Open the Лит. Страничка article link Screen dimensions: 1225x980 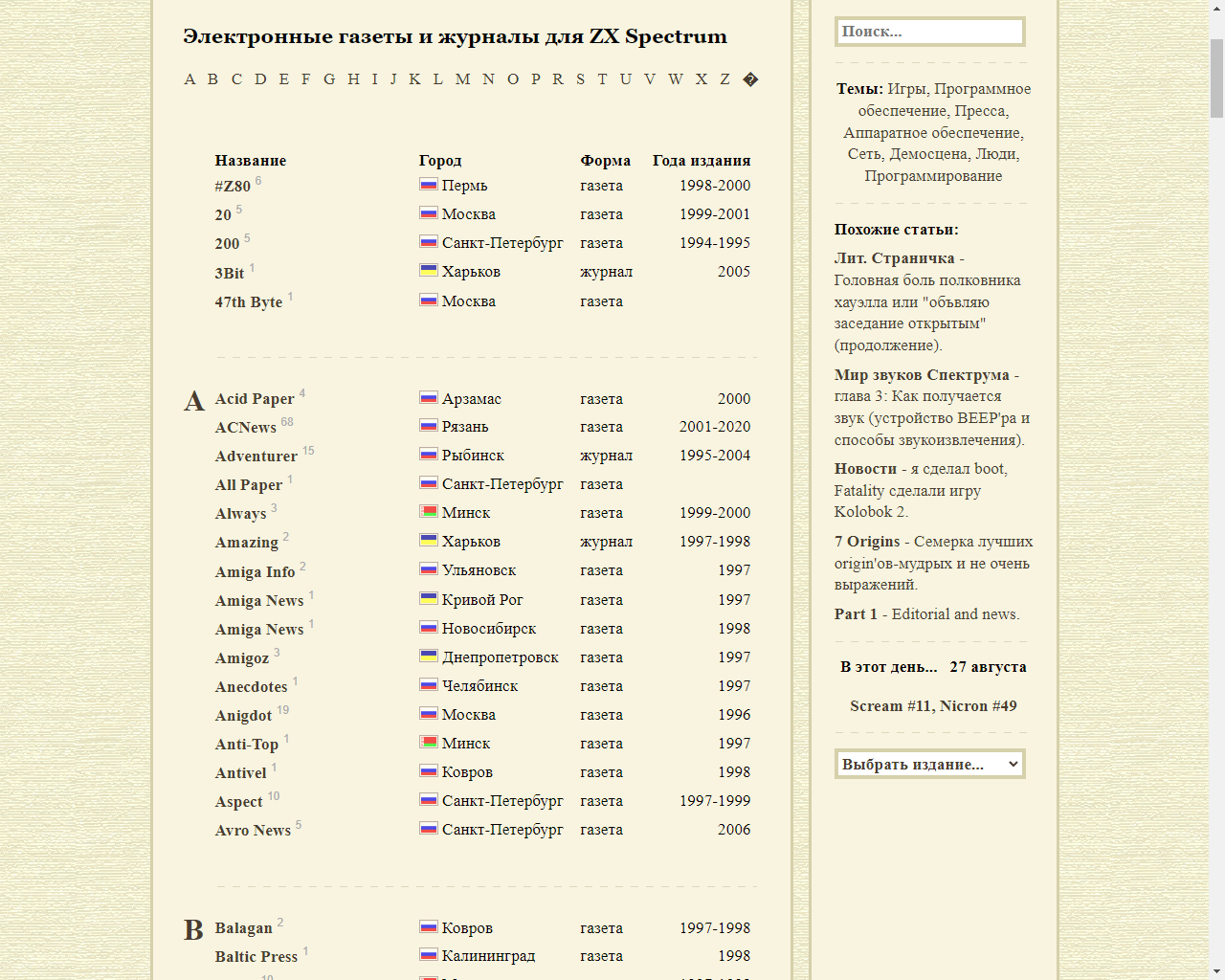pyautogui.click(x=894, y=258)
